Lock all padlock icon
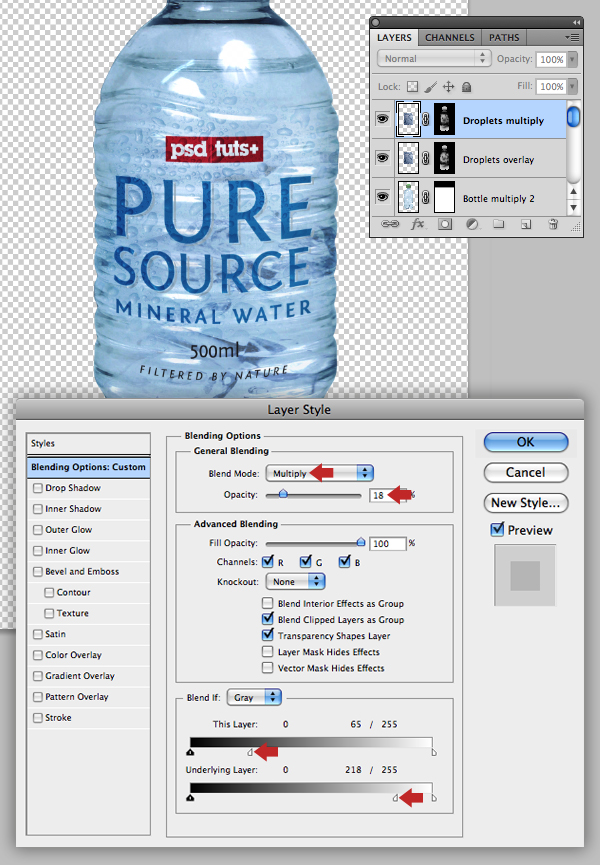Image resolution: width=600 pixels, height=865 pixels. [x=466, y=87]
